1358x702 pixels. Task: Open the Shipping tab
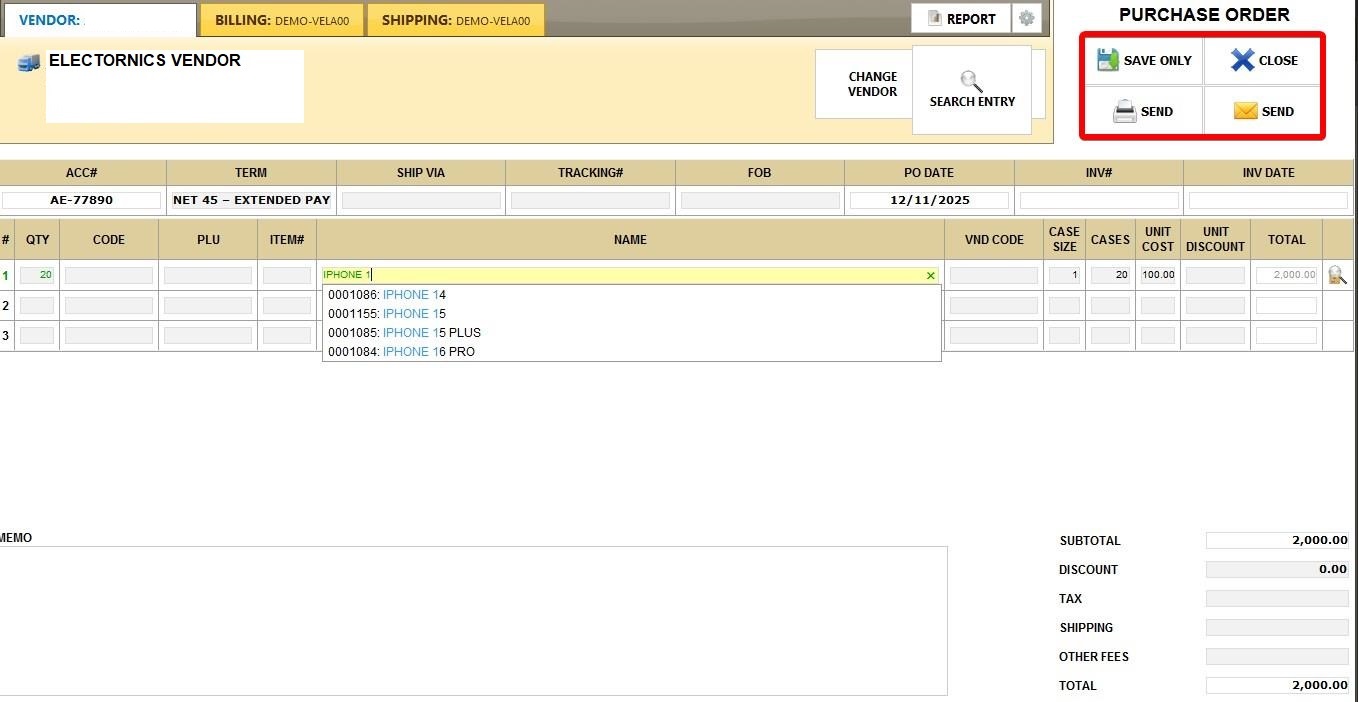click(x=455, y=20)
